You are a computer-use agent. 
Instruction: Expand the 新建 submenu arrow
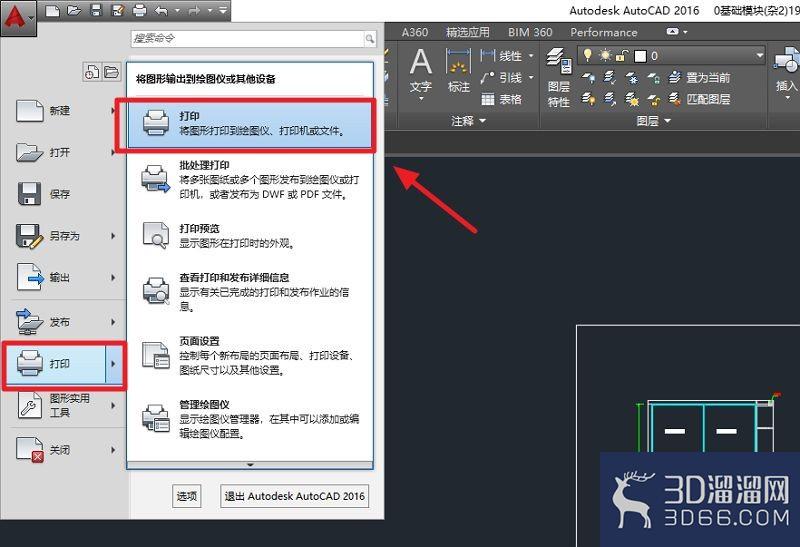click(x=113, y=110)
